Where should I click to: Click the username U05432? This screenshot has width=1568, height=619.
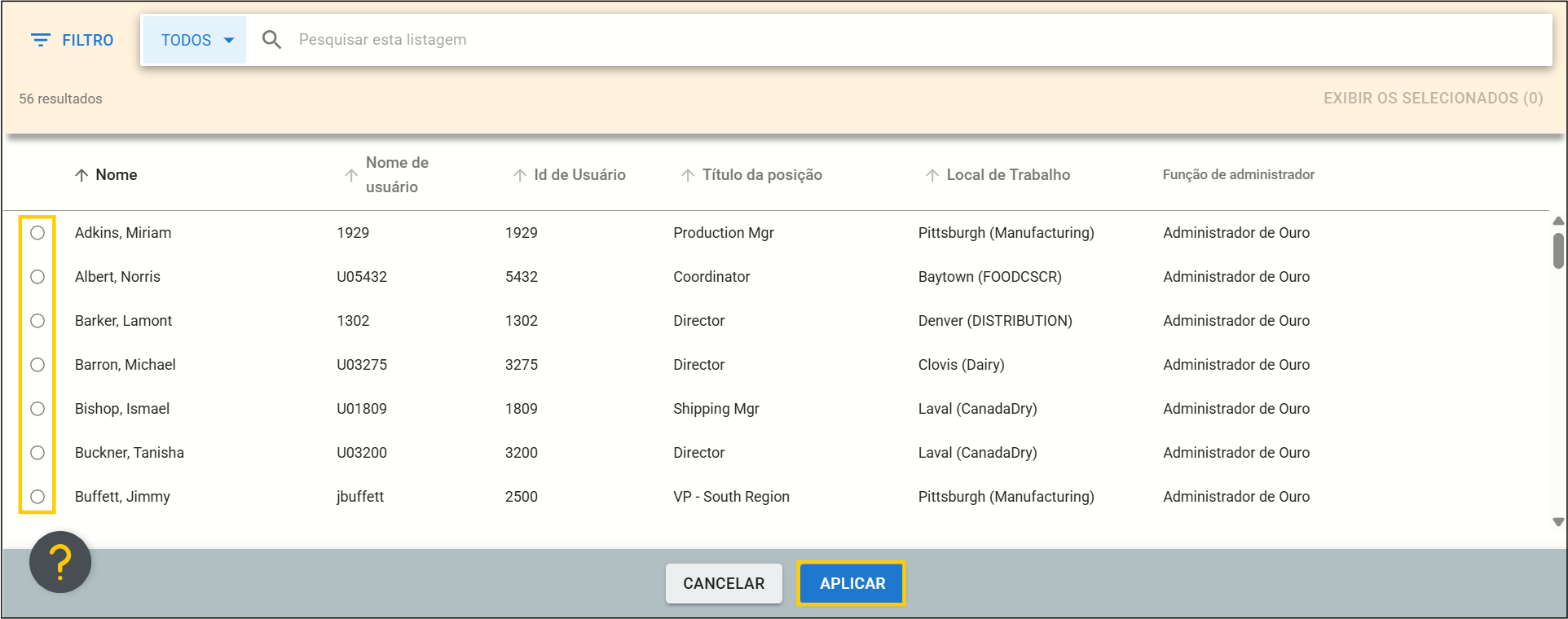[x=362, y=277]
